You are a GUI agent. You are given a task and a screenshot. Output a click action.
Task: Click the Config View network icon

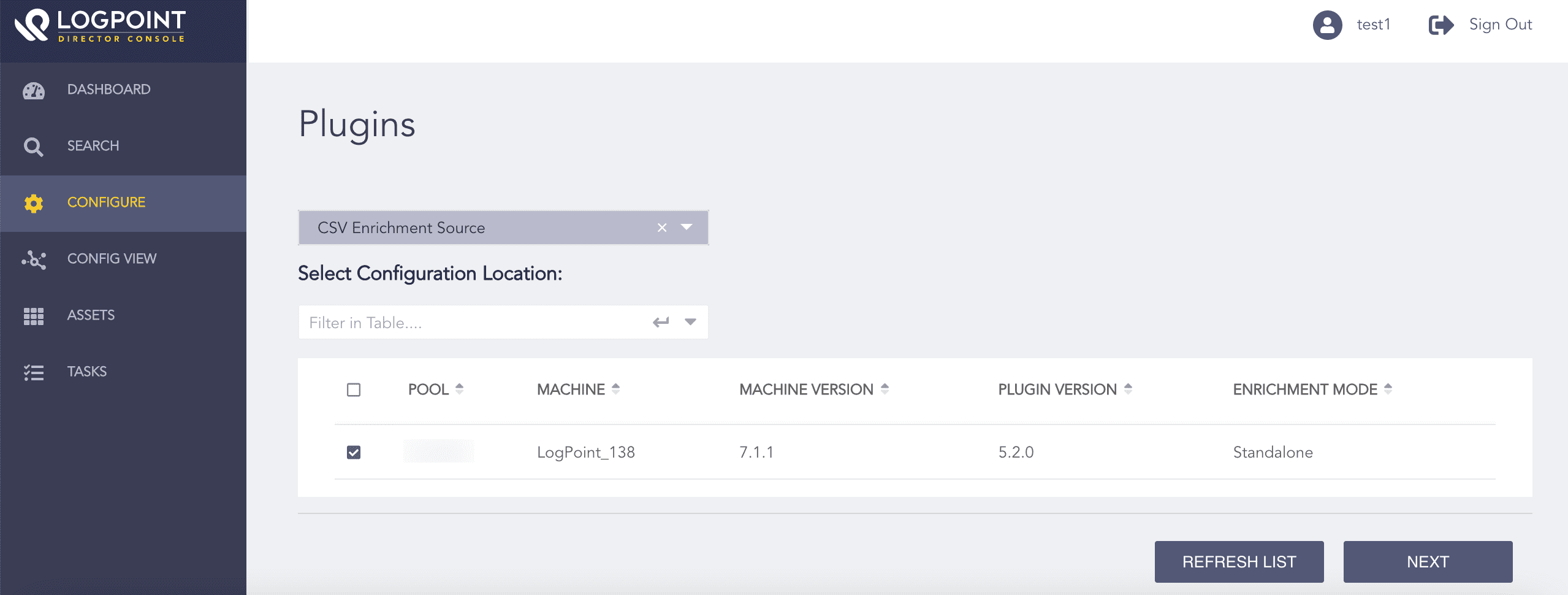[34, 260]
